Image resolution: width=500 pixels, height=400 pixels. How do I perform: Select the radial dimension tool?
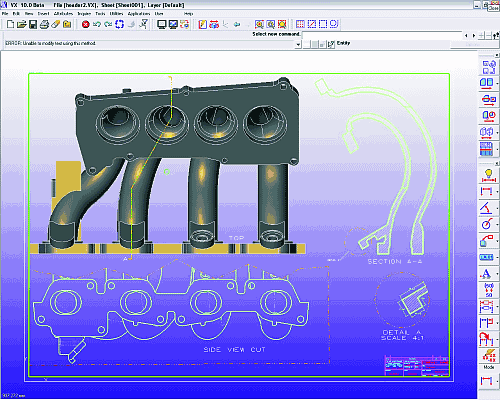coord(487,224)
